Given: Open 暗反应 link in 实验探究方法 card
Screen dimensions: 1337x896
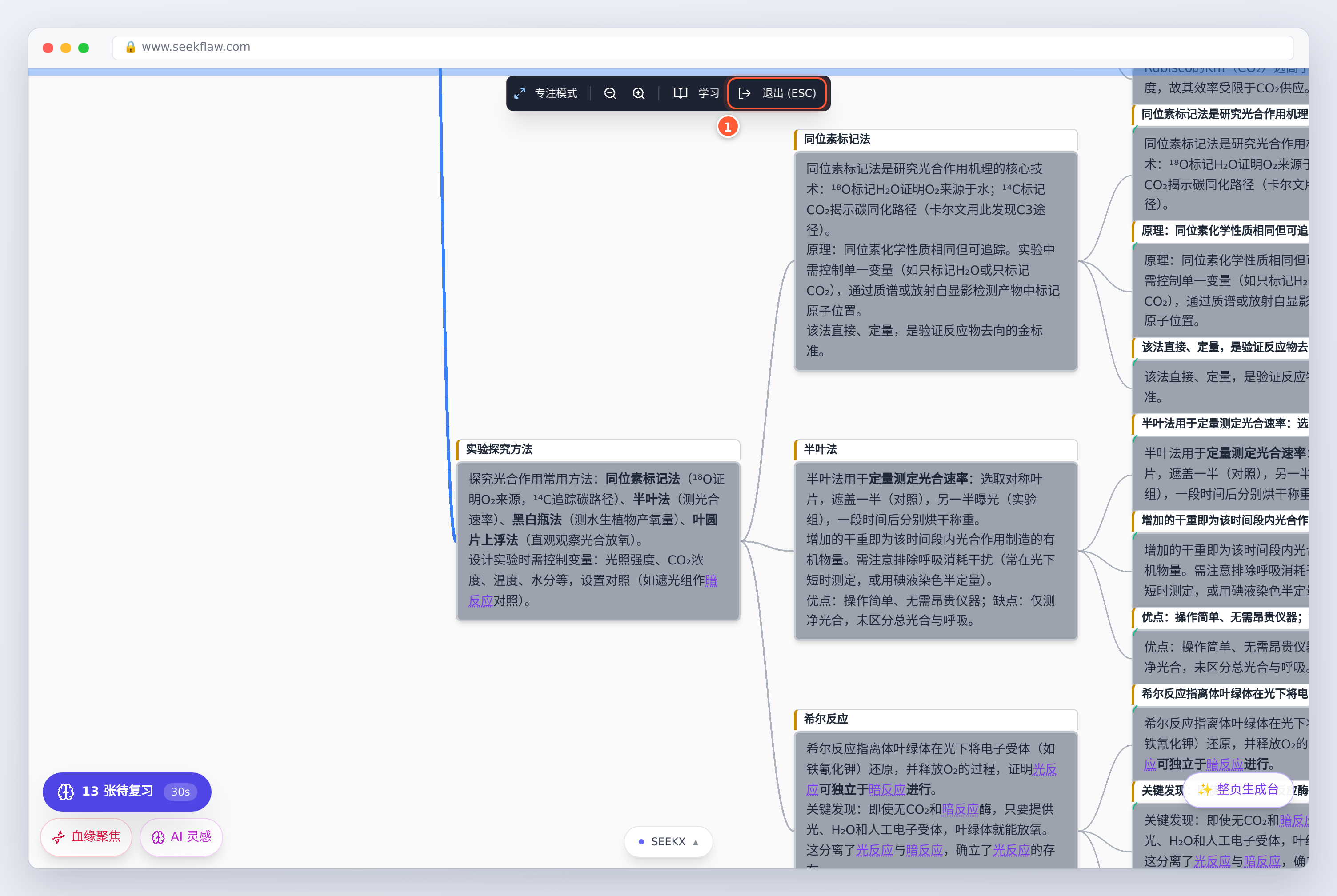Looking at the screenshot, I should 711,580.
